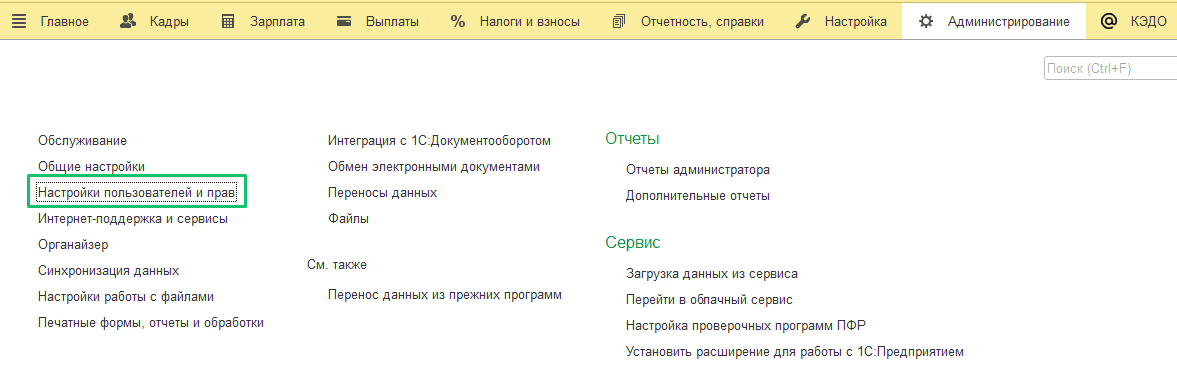Viewport: 1177px width, 369px height.
Task: Select the Администрирование tab
Action: pos(994,22)
